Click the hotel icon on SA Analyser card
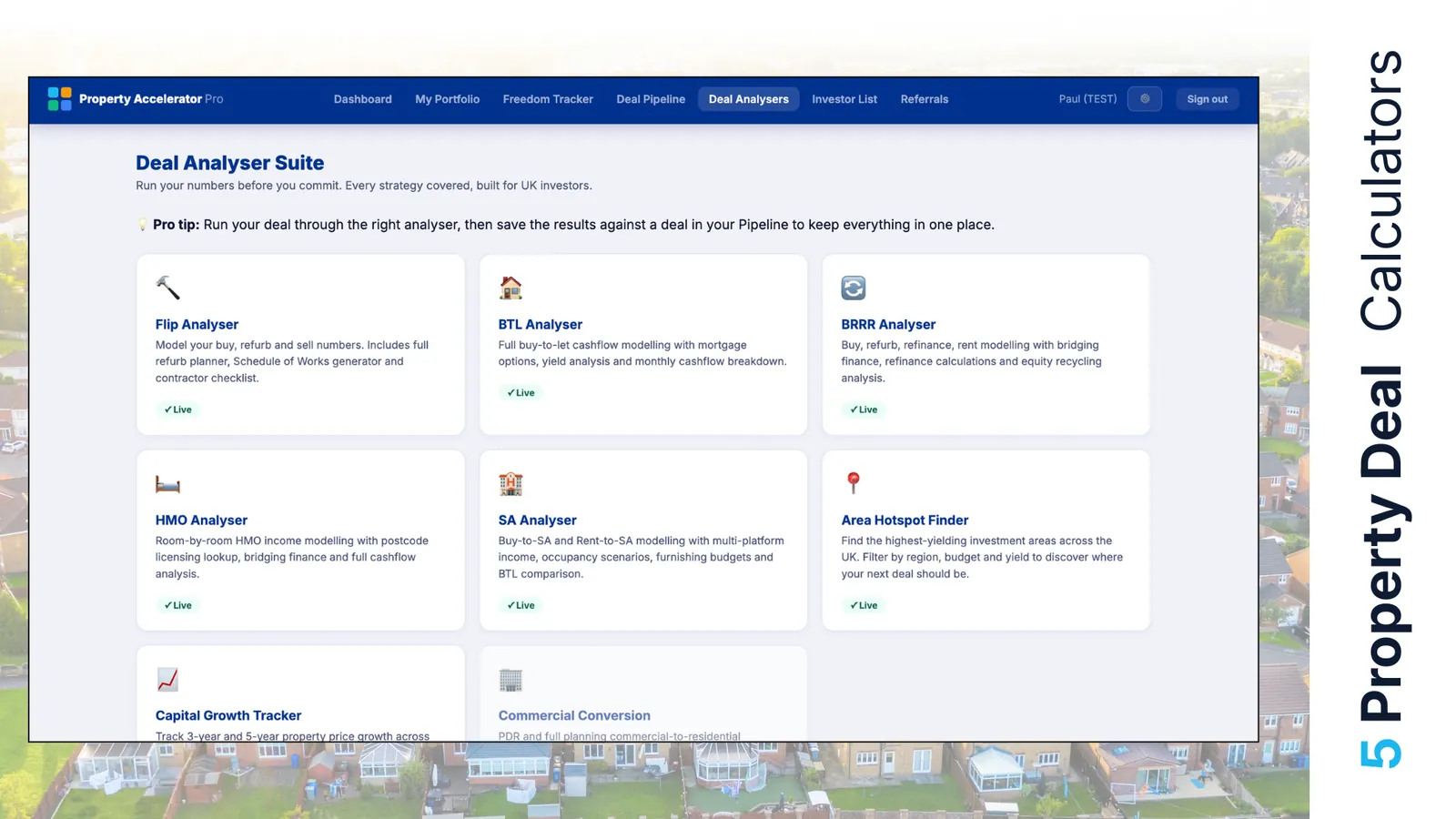1456x819 pixels. point(511,483)
